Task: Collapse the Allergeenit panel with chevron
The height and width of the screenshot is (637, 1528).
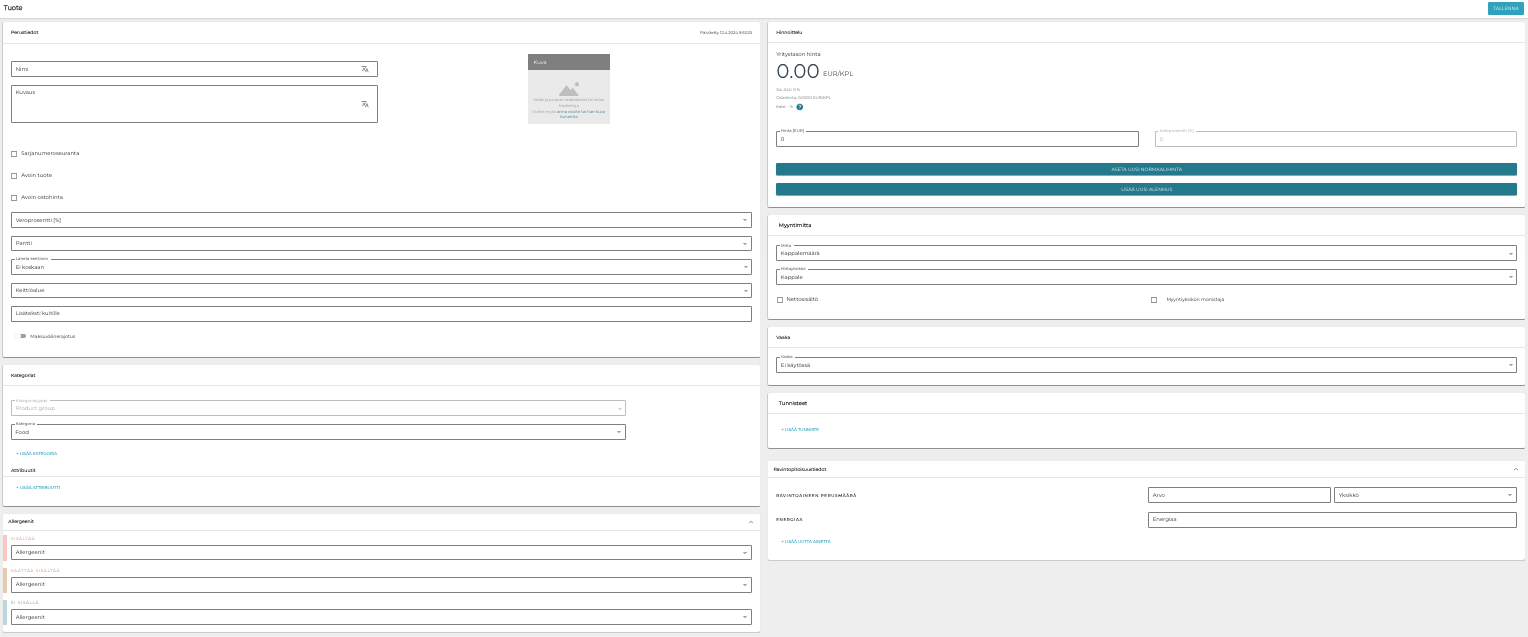Action: pyautogui.click(x=751, y=522)
